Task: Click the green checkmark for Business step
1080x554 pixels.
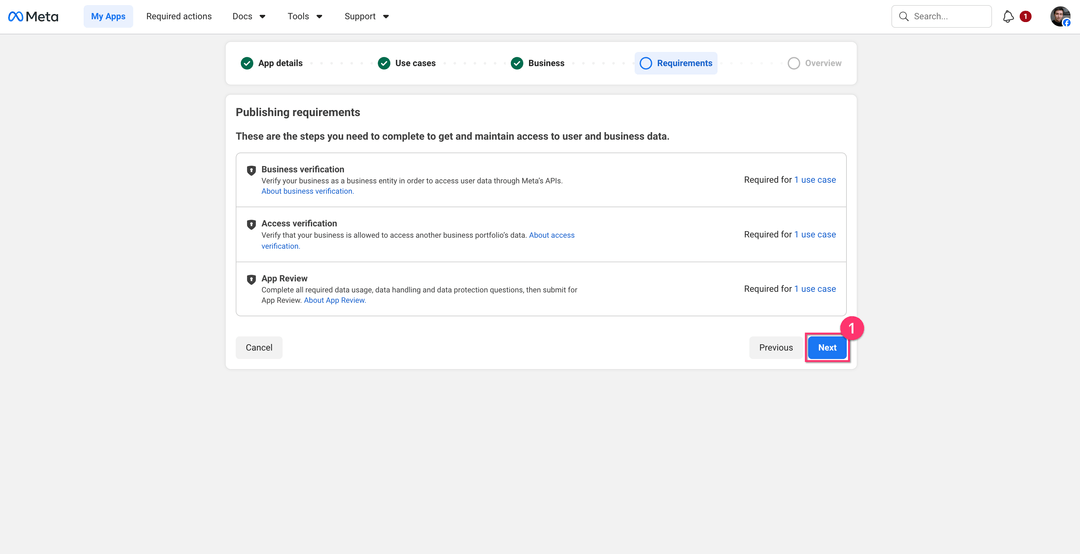Action: point(517,63)
